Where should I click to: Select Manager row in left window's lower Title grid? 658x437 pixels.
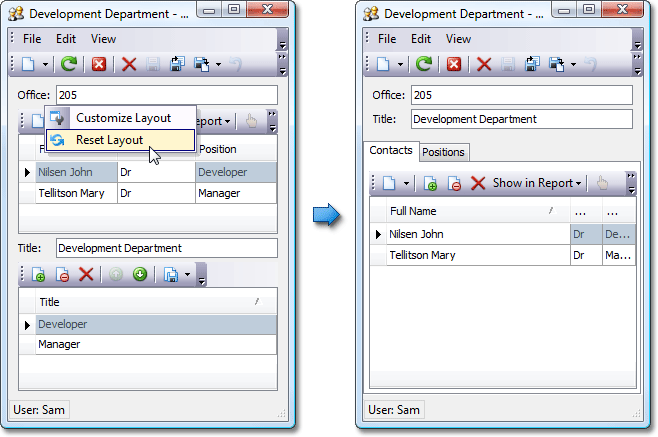(x=156, y=344)
